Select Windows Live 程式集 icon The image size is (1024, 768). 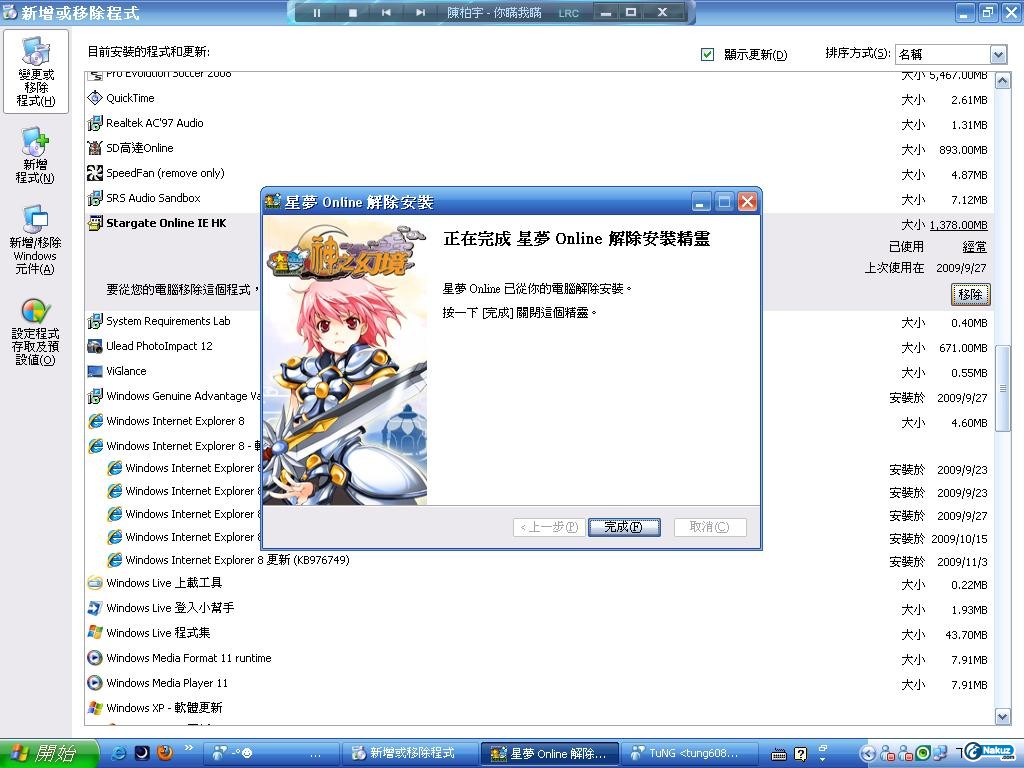95,633
